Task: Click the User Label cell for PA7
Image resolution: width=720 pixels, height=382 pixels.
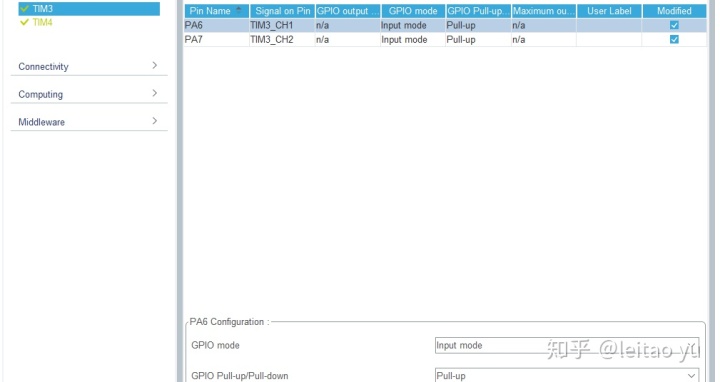Action: click(609, 39)
